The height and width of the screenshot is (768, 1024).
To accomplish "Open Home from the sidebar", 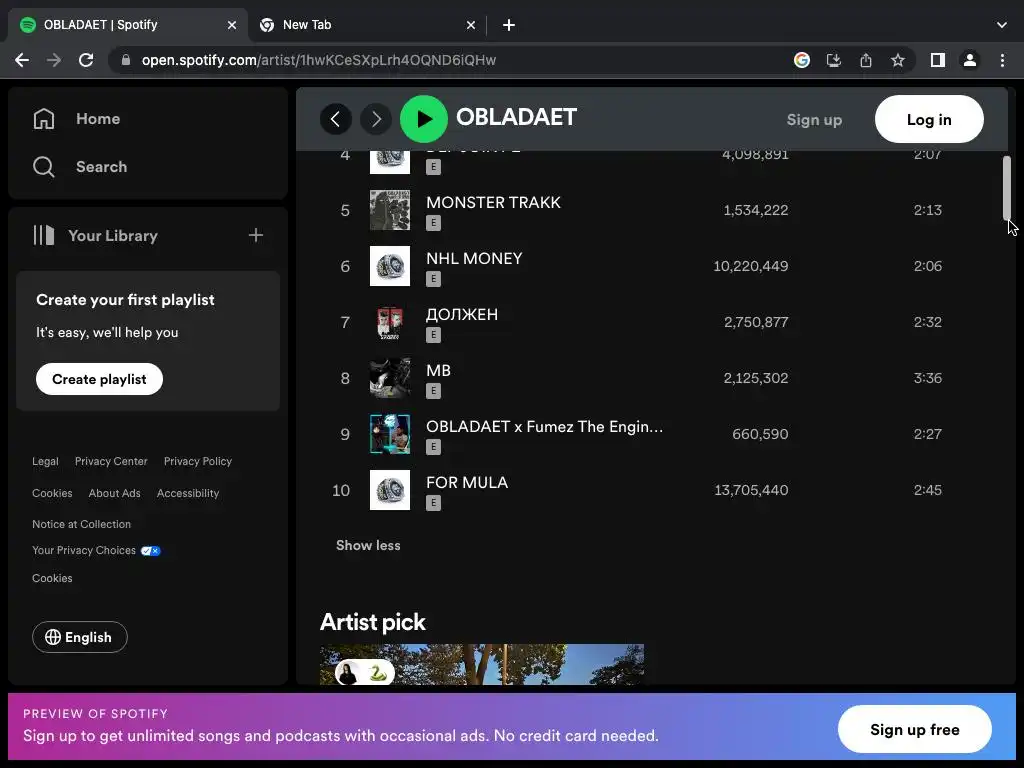I will tap(76, 119).
